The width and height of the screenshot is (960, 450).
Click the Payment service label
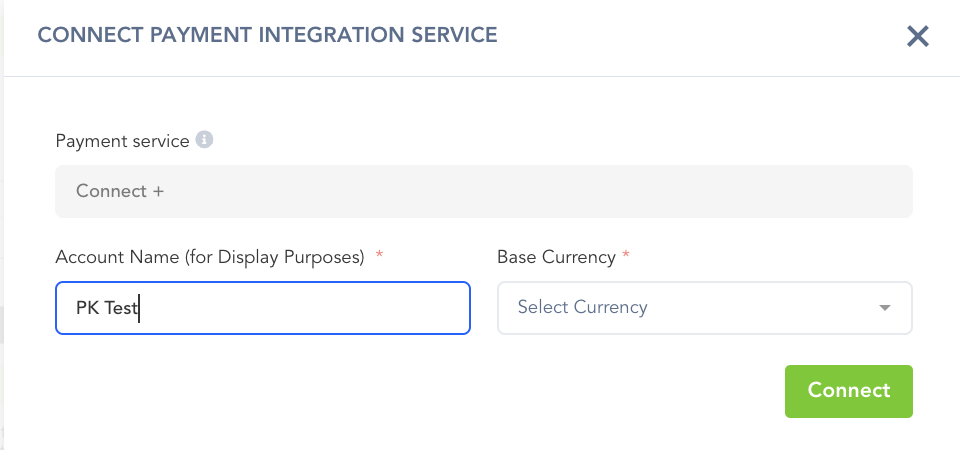pyautogui.click(x=122, y=141)
